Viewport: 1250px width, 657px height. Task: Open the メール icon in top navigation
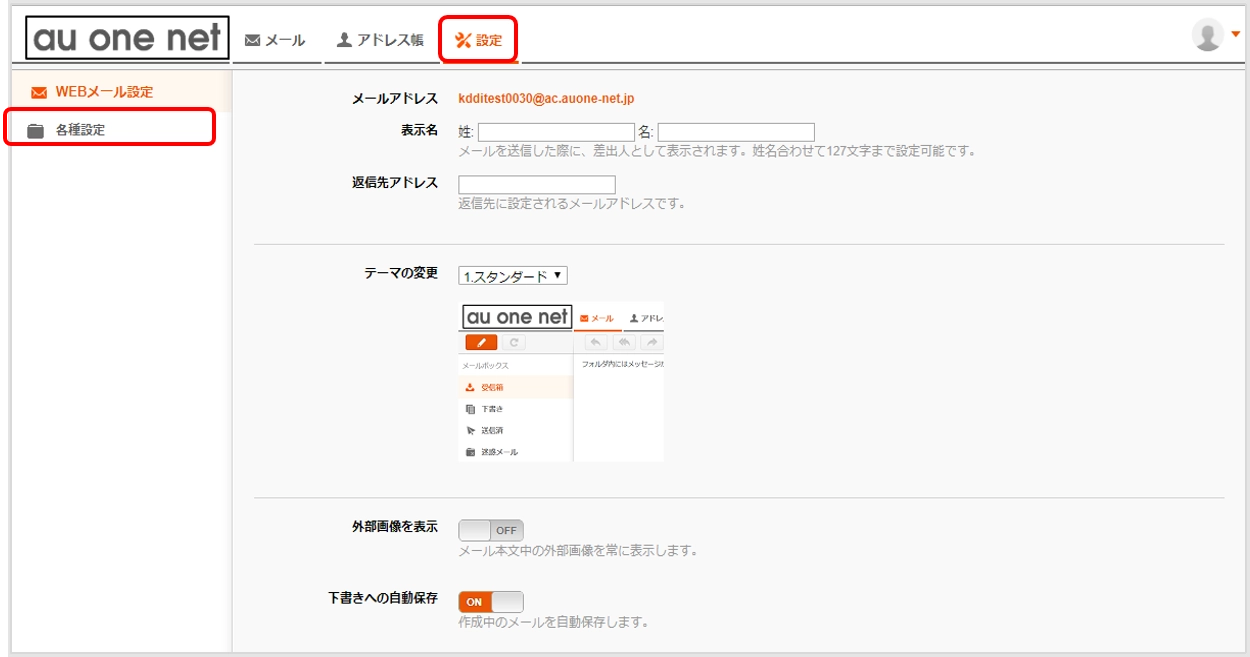point(250,41)
